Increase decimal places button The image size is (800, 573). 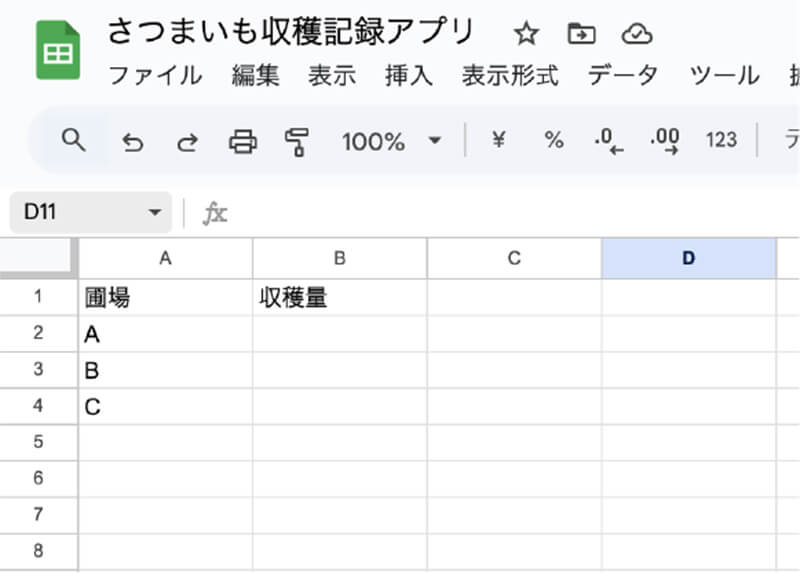pos(664,142)
